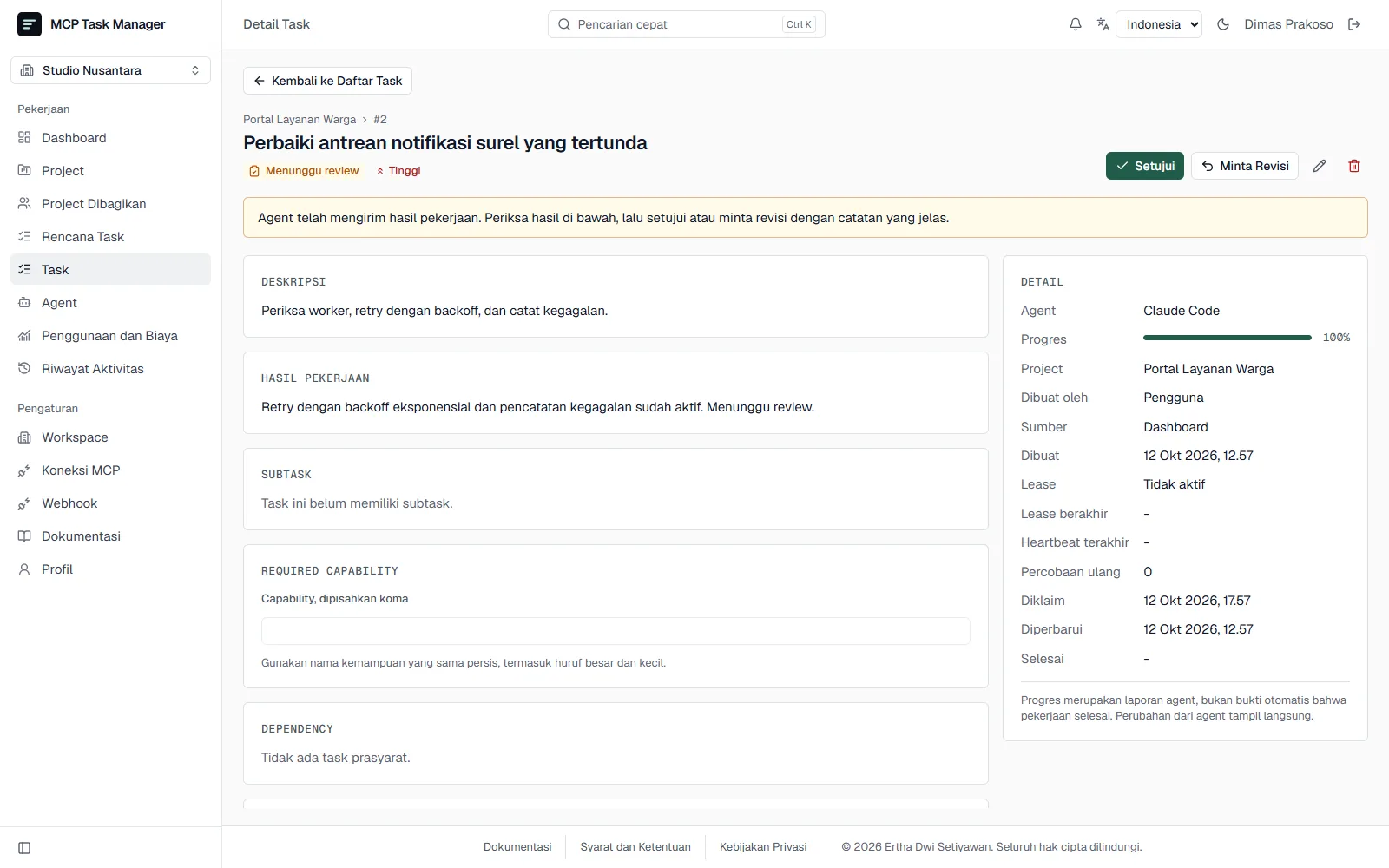Screen dimensions: 1389x868
Task: Open Dokumentasi in sidebar
Action: pos(110,536)
